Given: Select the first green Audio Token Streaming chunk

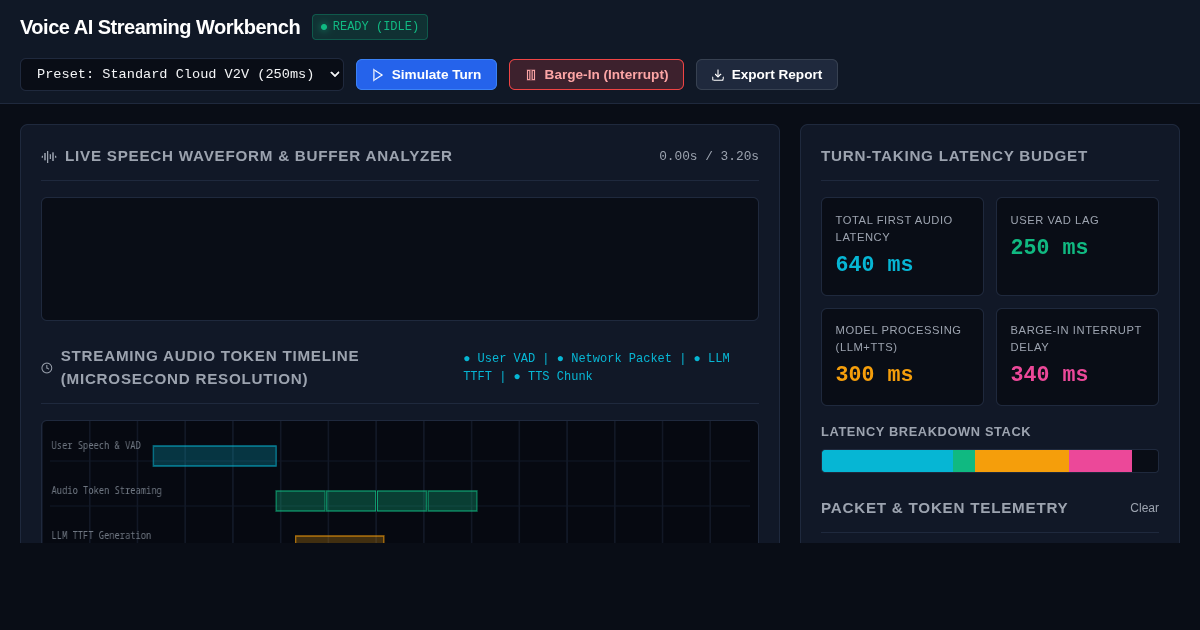Looking at the screenshot, I should (301, 501).
